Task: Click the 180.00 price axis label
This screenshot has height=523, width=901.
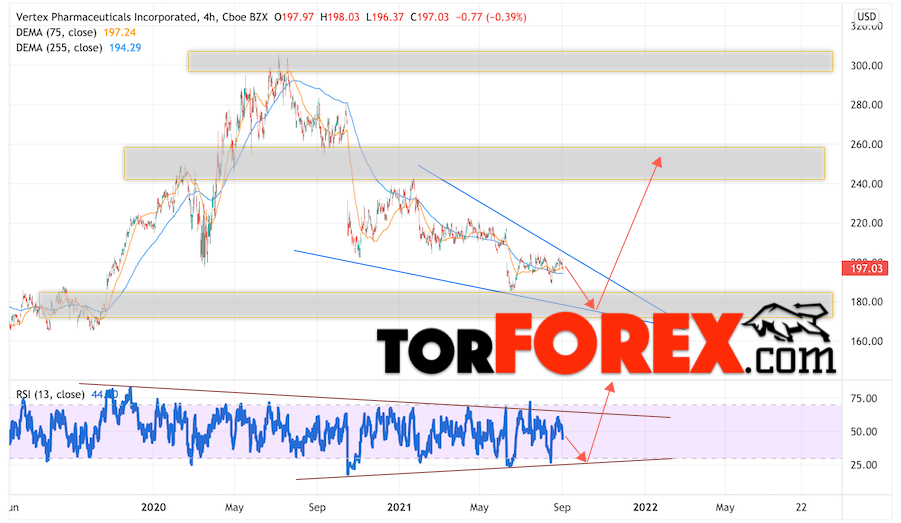Action: [867, 302]
